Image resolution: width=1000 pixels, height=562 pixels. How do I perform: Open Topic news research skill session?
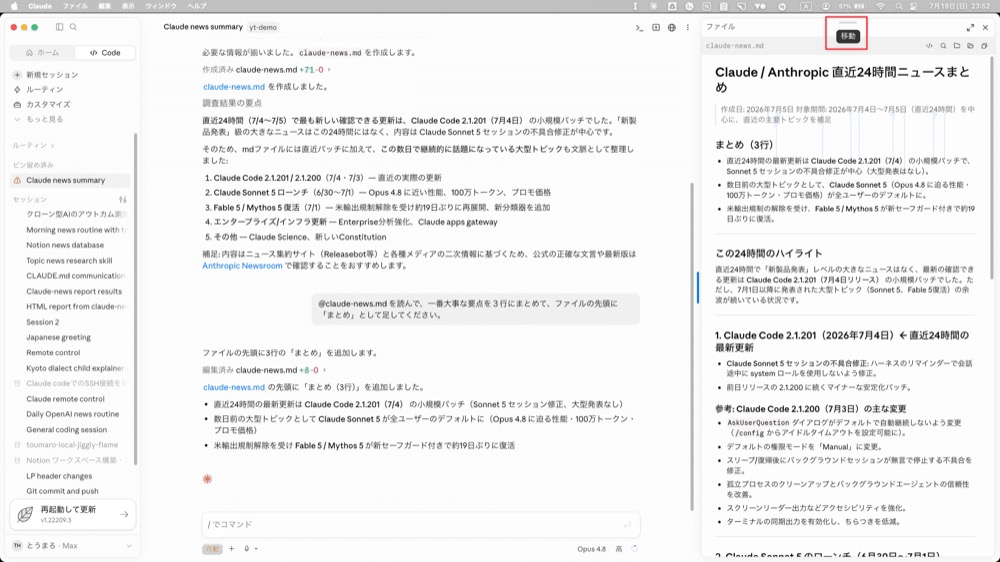[x=70, y=260]
